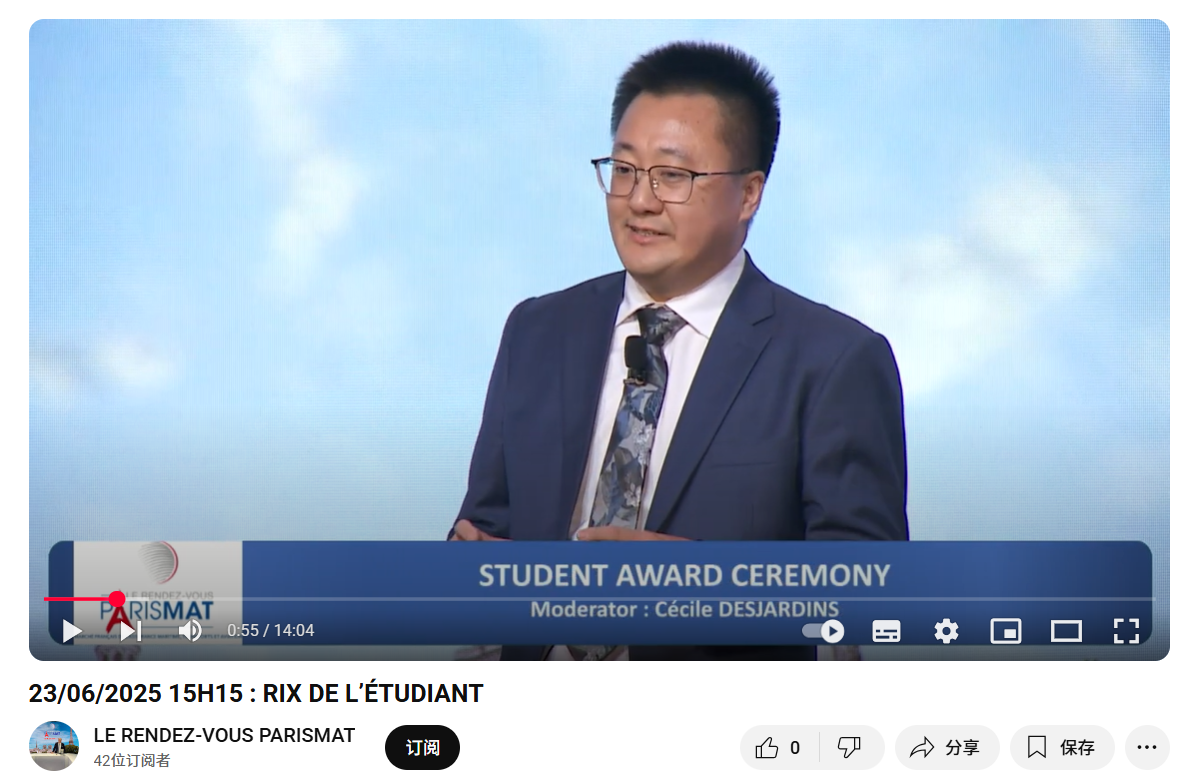Seek on the unplayed part of the progress bar
1185x780 pixels.
click(x=640, y=599)
